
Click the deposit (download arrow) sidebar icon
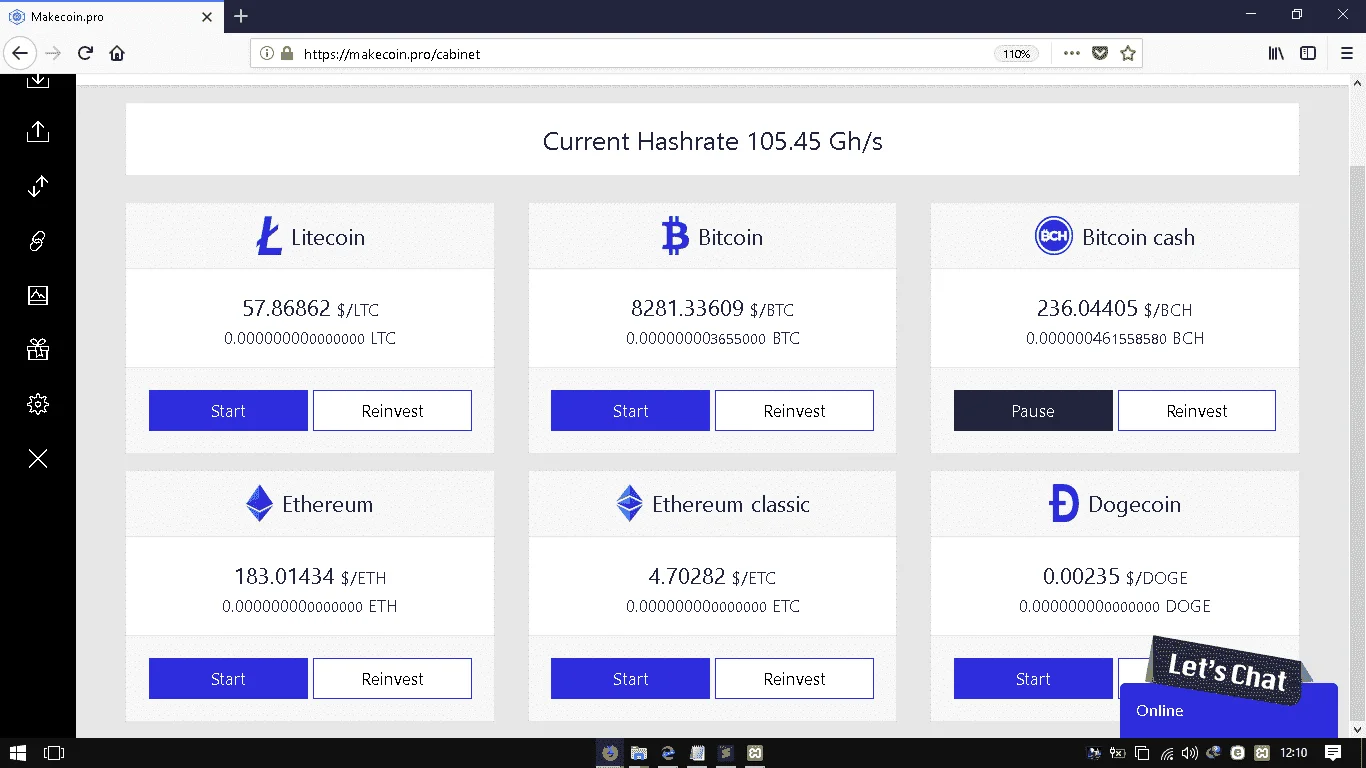tap(38, 80)
